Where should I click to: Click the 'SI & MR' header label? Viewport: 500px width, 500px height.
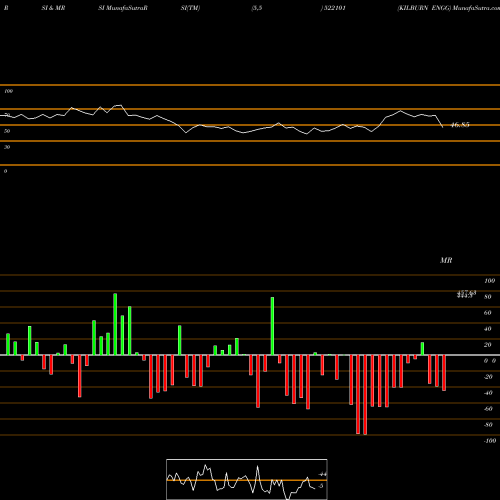53,8
